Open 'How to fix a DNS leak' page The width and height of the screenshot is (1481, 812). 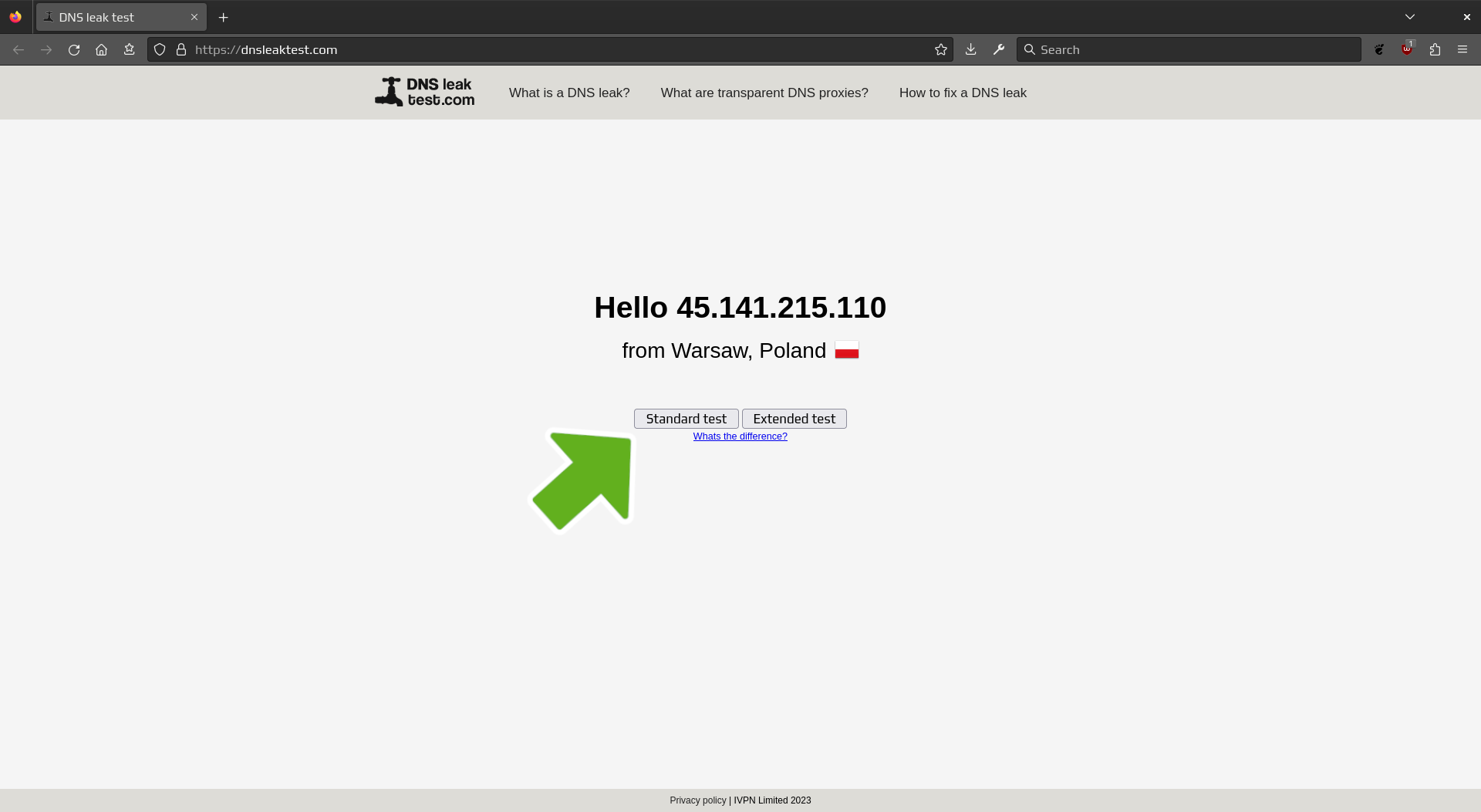962,93
